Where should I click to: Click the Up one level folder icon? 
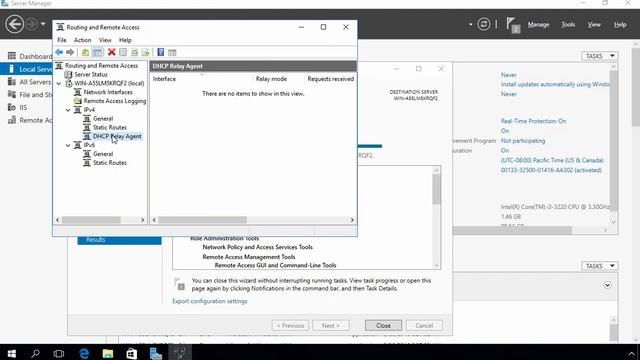(x=85, y=52)
